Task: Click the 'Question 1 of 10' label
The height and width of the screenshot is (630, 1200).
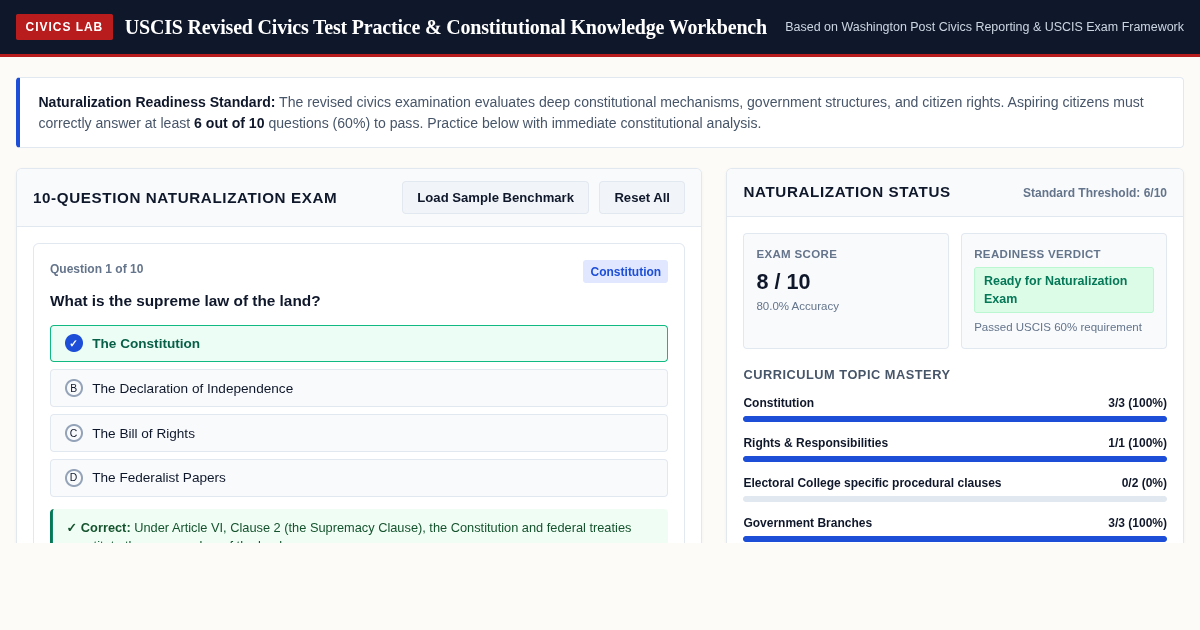Action: [96, 269]
